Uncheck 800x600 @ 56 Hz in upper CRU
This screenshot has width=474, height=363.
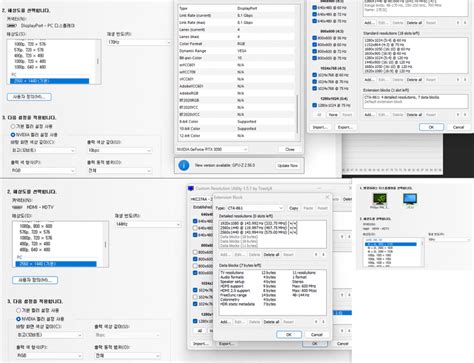(x=315, y=38)
